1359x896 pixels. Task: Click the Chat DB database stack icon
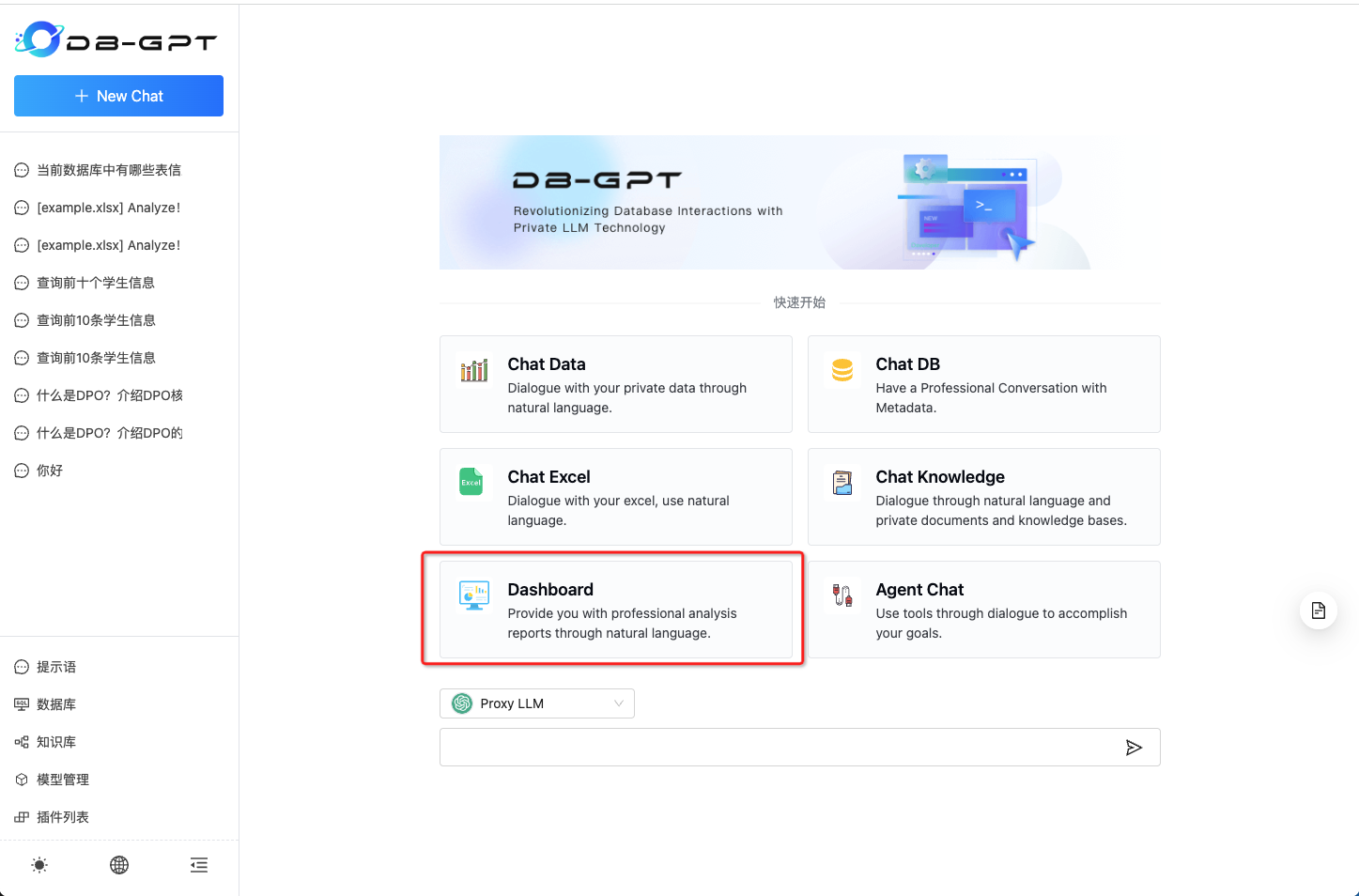[x=842, y=370]
